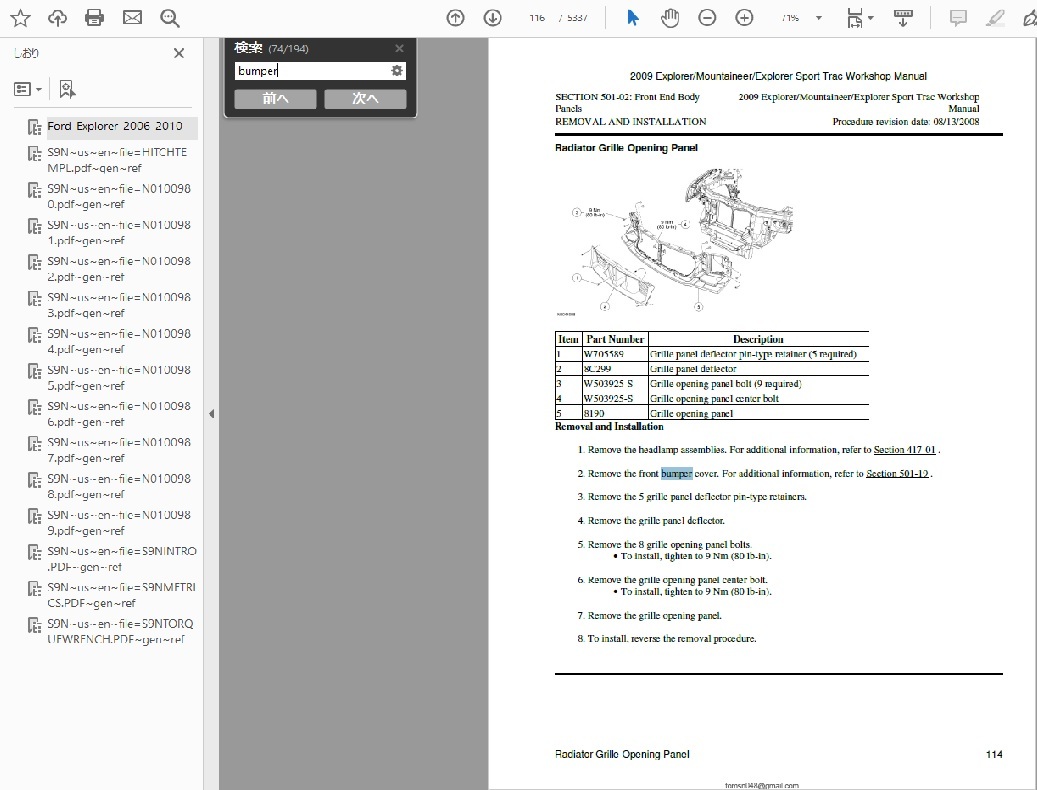Click the Removal and Installation heading
The width and height of the screenshot is (1037, 790).
609,426
